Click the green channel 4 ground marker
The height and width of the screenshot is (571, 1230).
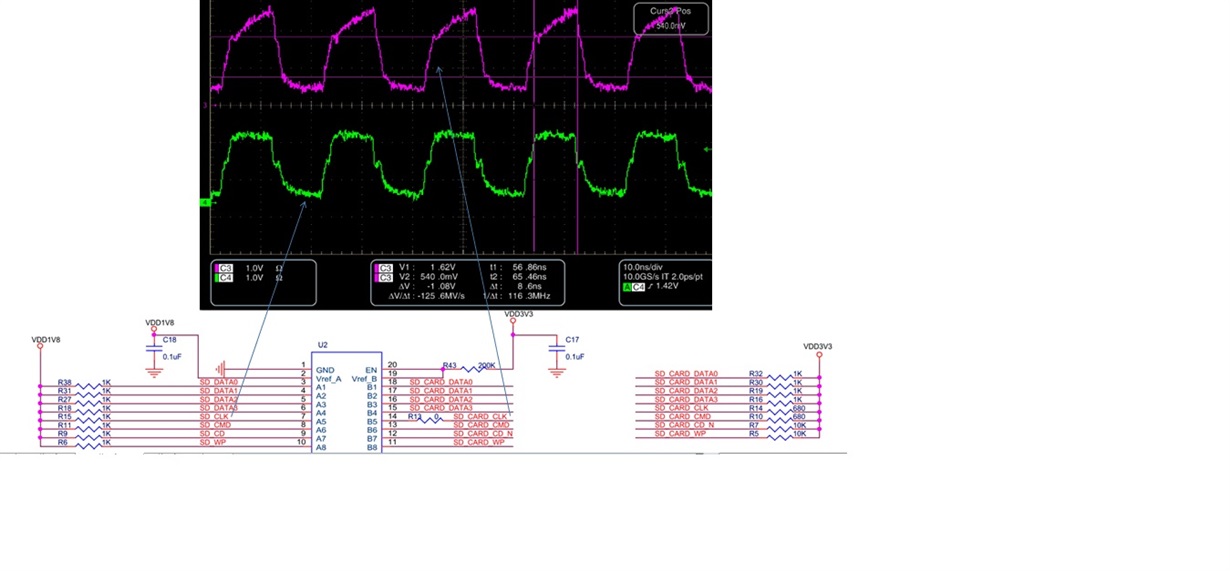(204, 204)
